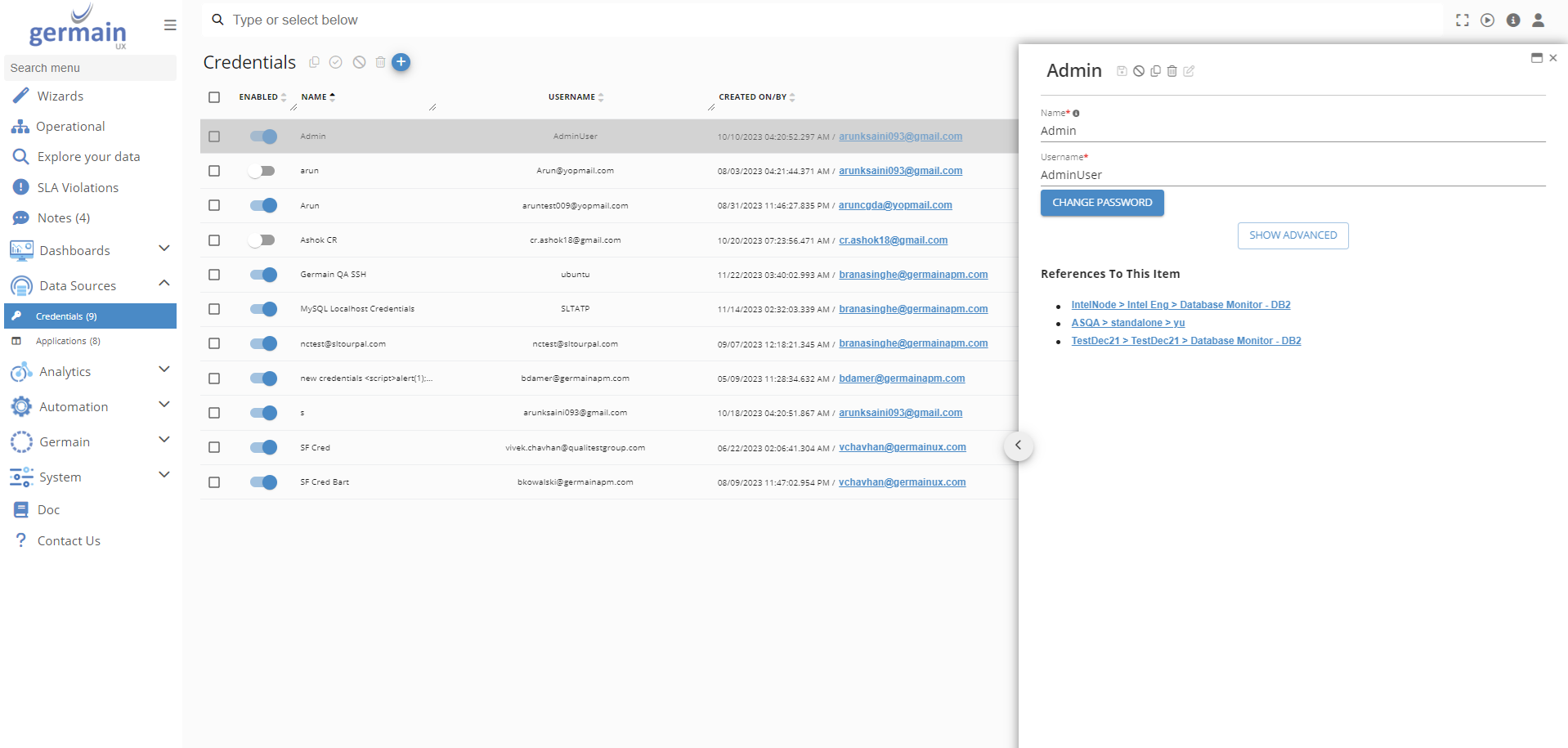Collapse the Data Sources menu section
The image size is (1568, 748).
(x=164, y=284)
